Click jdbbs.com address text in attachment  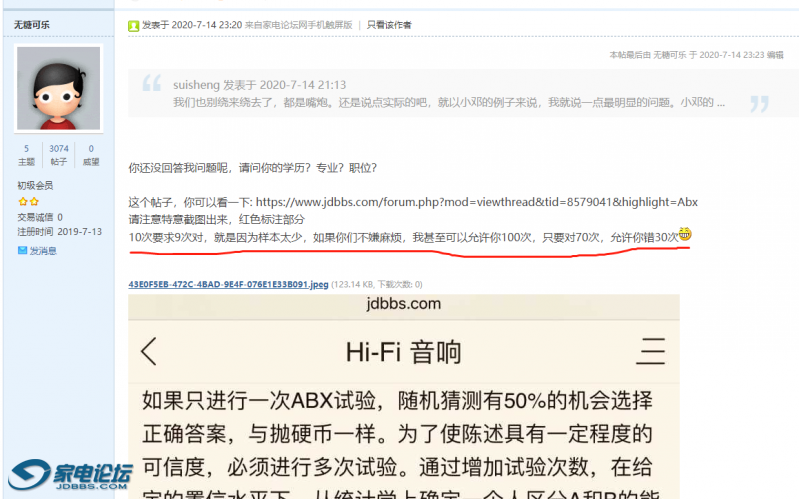(404, 304)
